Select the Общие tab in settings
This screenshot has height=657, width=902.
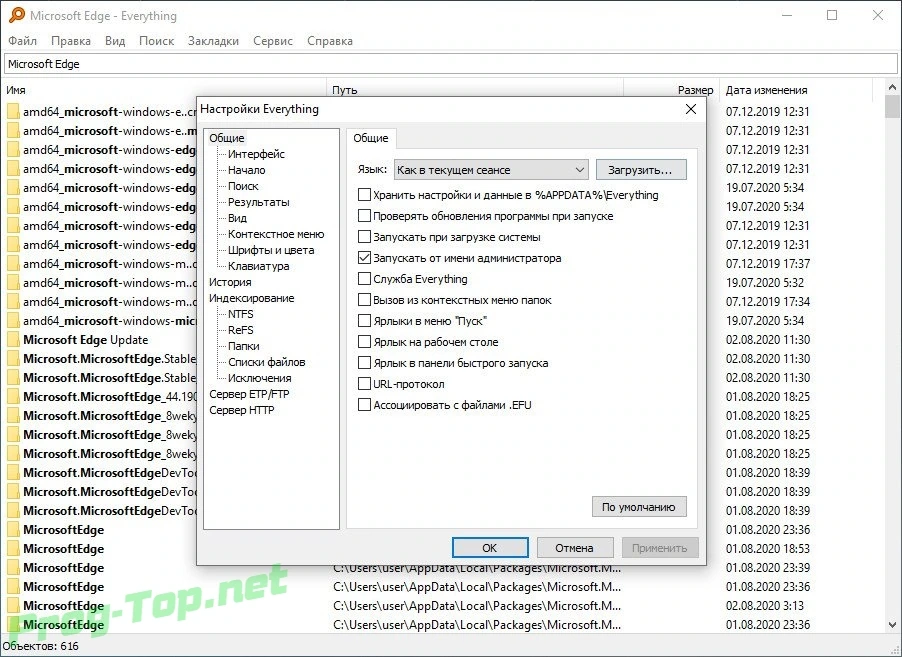pyautogui.click(x=370, y=138)
